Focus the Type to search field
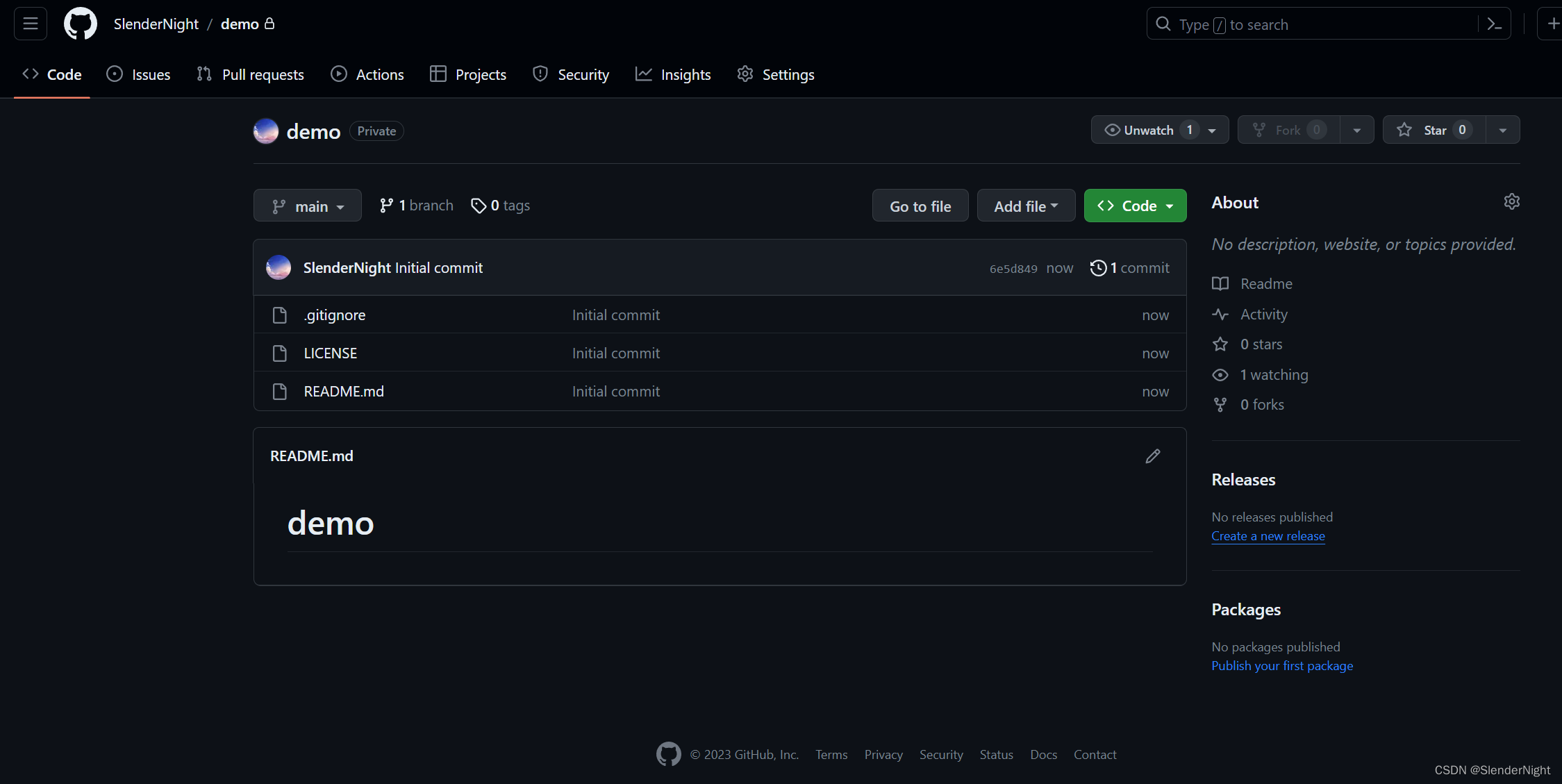1562x784 pixels. tap(1313, 25)
